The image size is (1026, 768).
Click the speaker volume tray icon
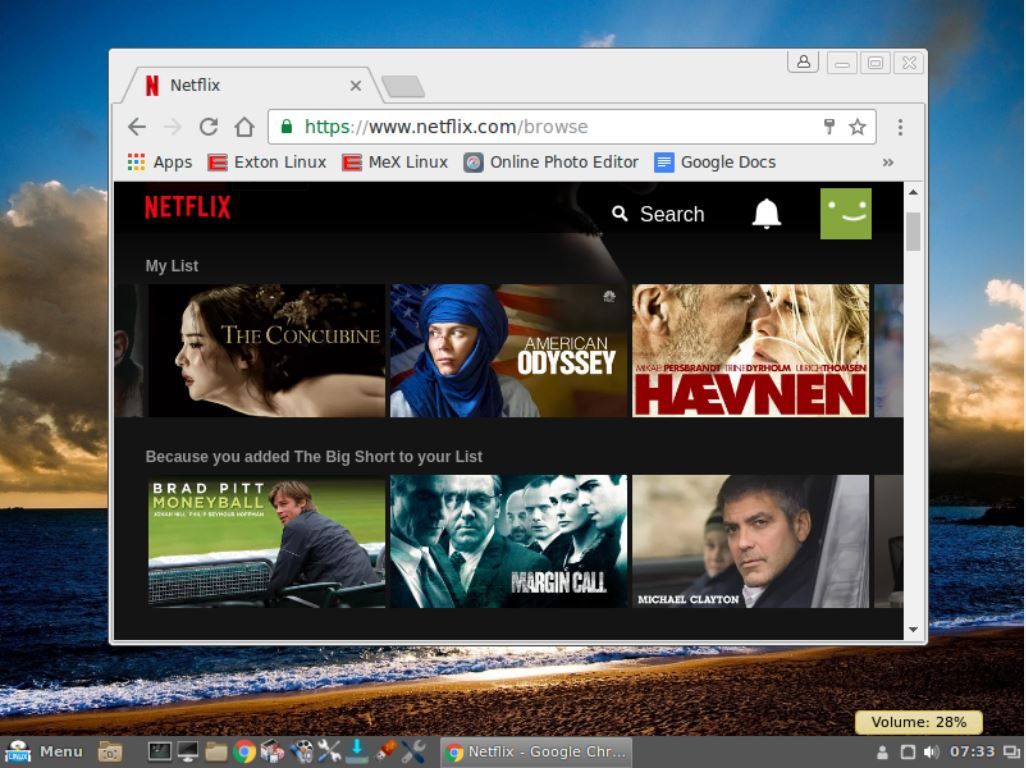pos(931,752)
